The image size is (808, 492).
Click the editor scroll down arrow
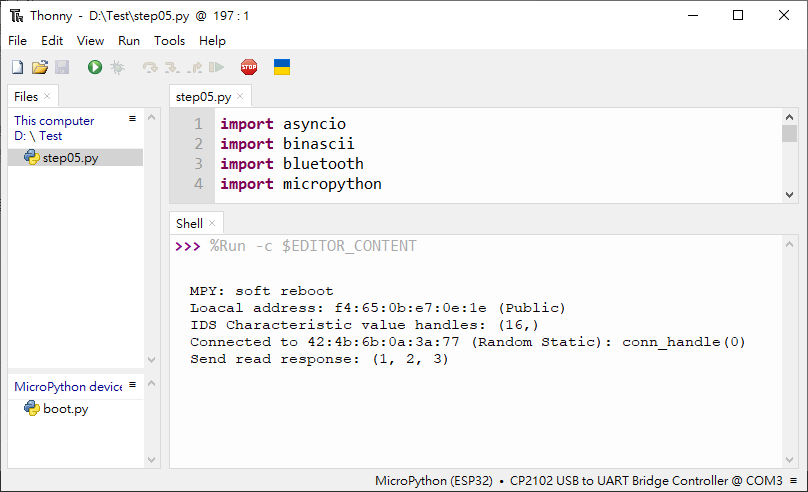coord(789,195)
